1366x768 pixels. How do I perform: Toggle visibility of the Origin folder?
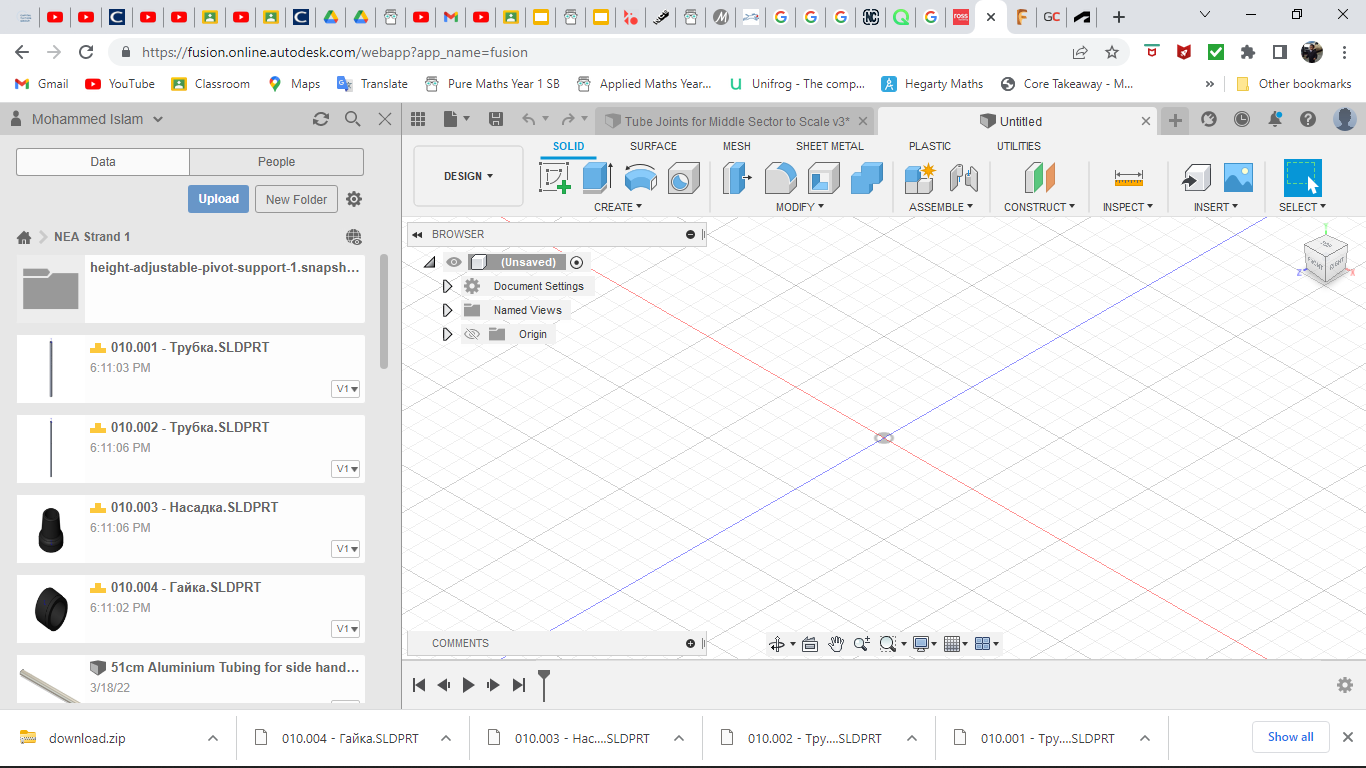pyautogui.click(x=471, y=334)
